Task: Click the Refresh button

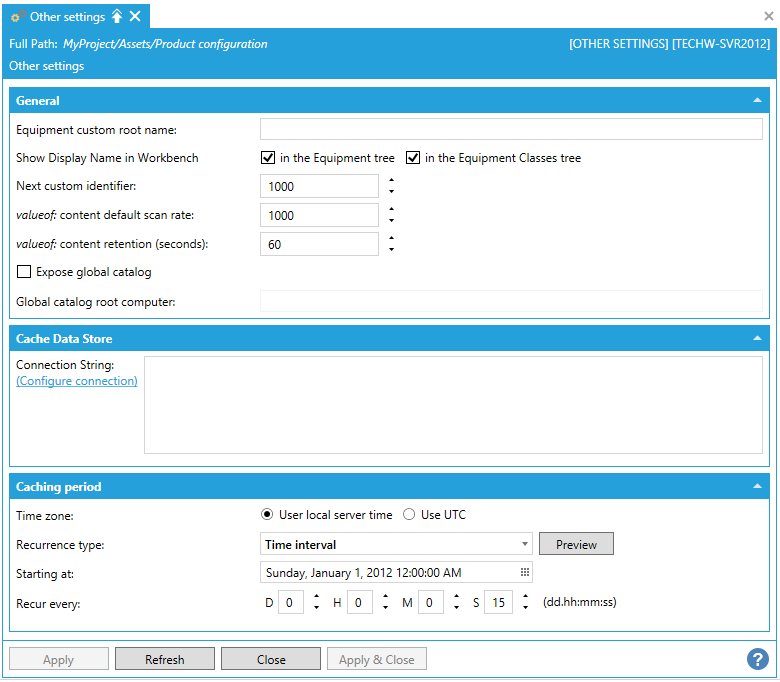Action: pos(164,660)
